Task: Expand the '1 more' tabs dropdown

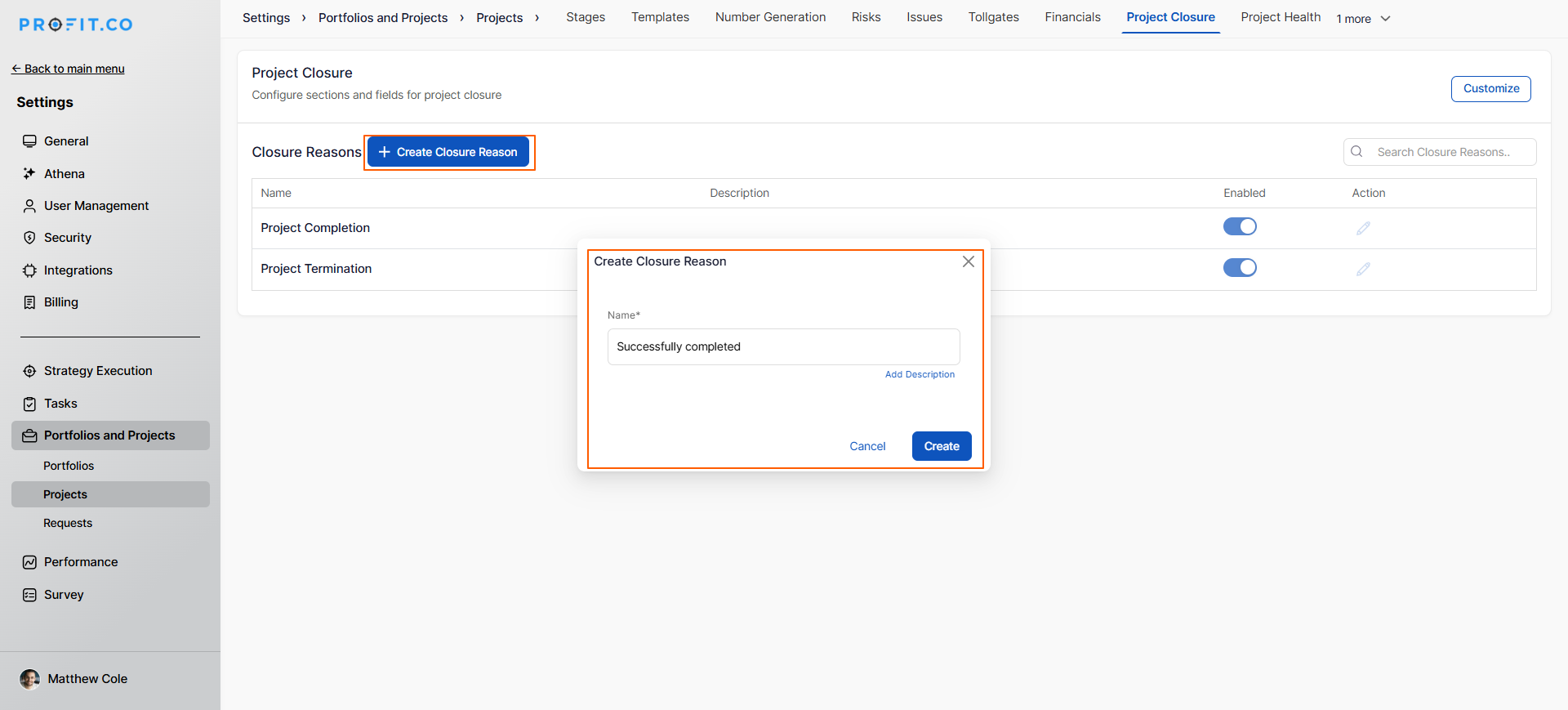Action: coord(1363,19)
